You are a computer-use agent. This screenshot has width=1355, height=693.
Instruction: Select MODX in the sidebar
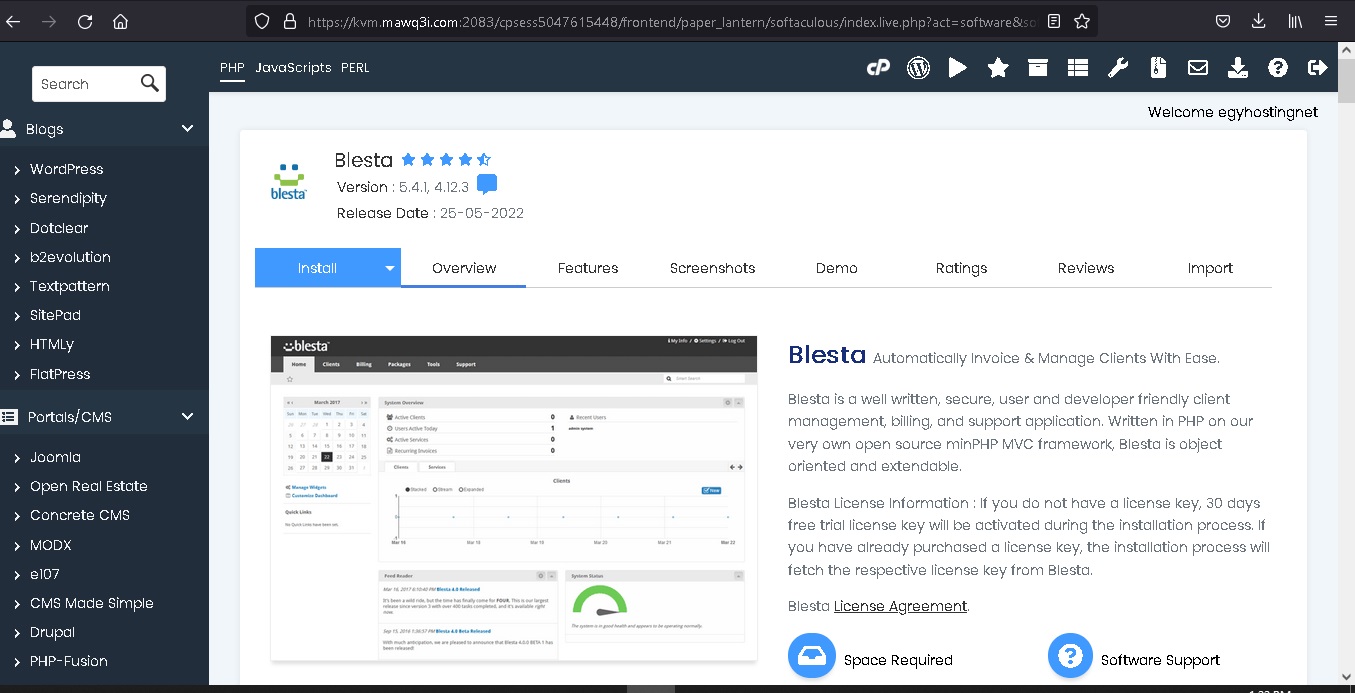pos(51,545)
